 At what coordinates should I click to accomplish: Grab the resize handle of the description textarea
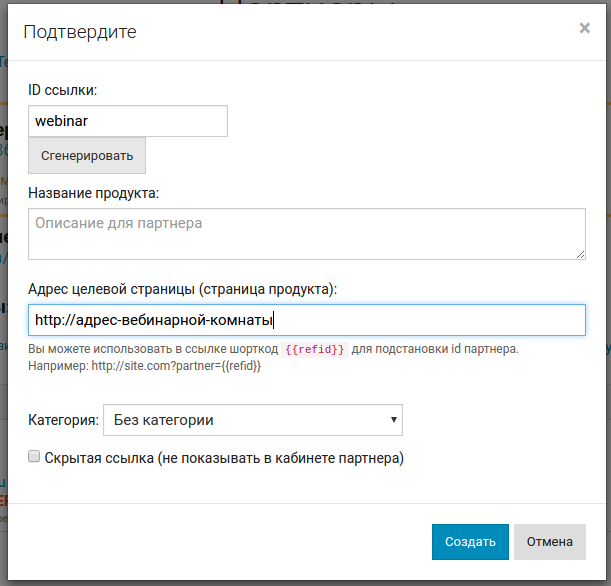[580, 254]
